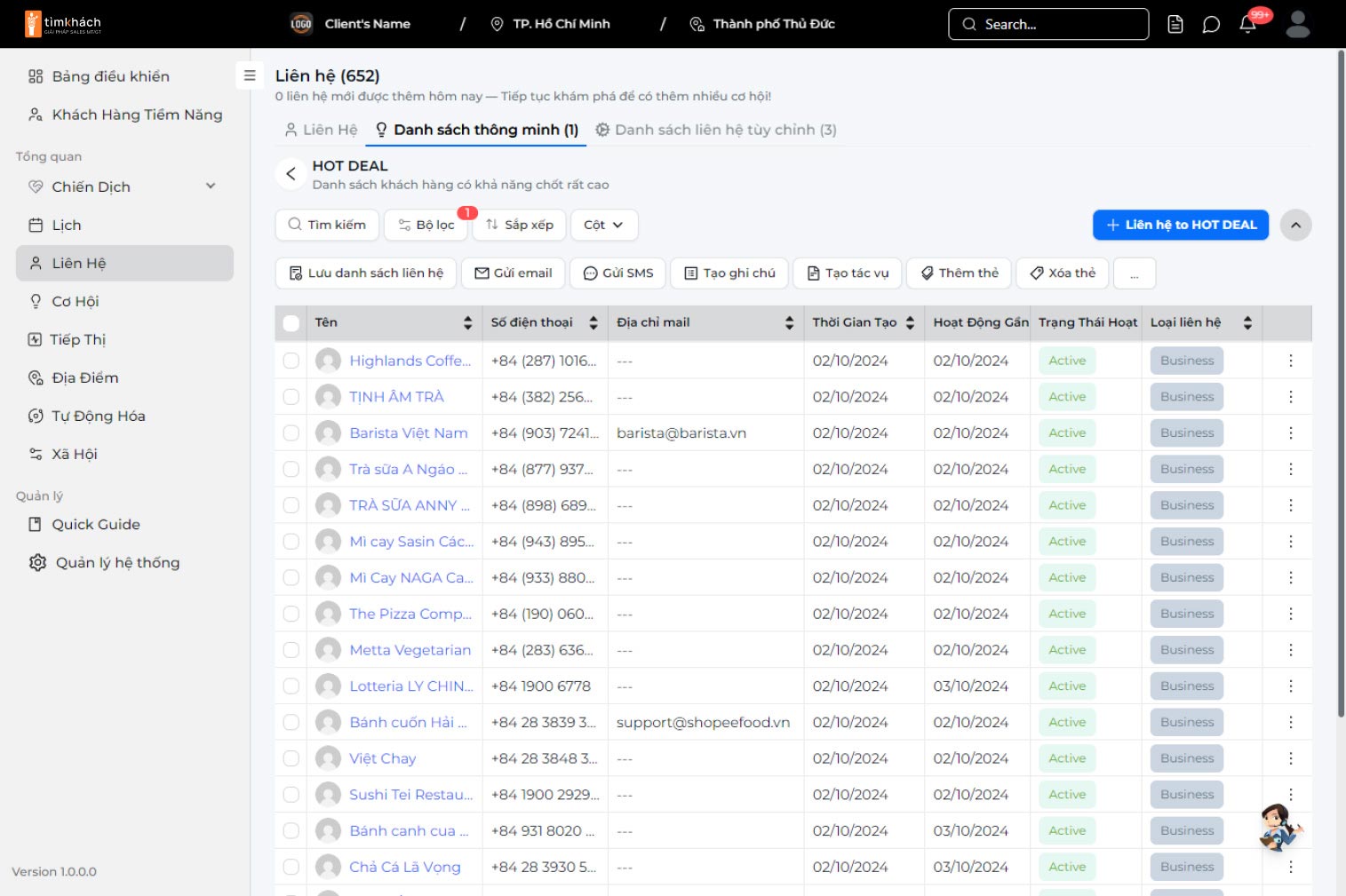Open the TP. Hồ Chí Minh location selector
Image resolution: width=1346 pixels, height=896 pixels.
(551, 24)
